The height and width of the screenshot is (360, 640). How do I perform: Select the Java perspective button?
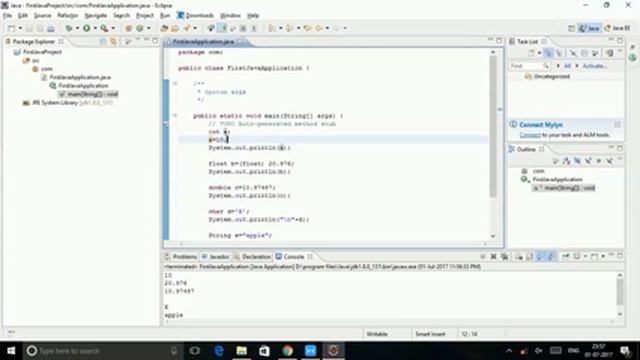click(589, 28)
